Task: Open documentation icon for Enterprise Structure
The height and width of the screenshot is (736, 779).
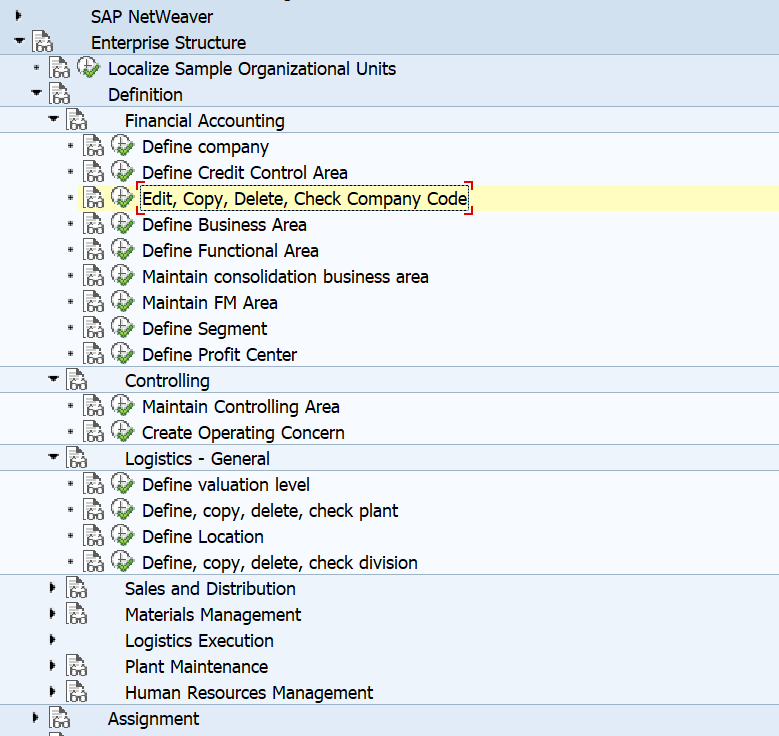Action: (x=43, y=42)
